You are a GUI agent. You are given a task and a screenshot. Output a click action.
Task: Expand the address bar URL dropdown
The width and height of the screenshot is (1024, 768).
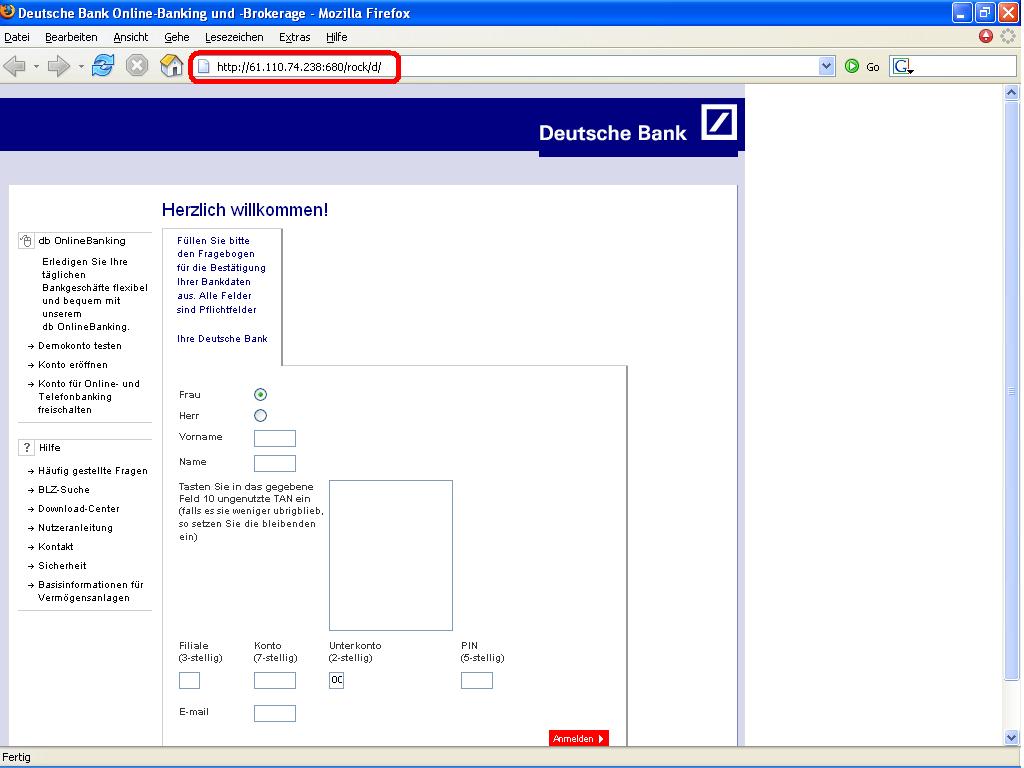[827, 66]
